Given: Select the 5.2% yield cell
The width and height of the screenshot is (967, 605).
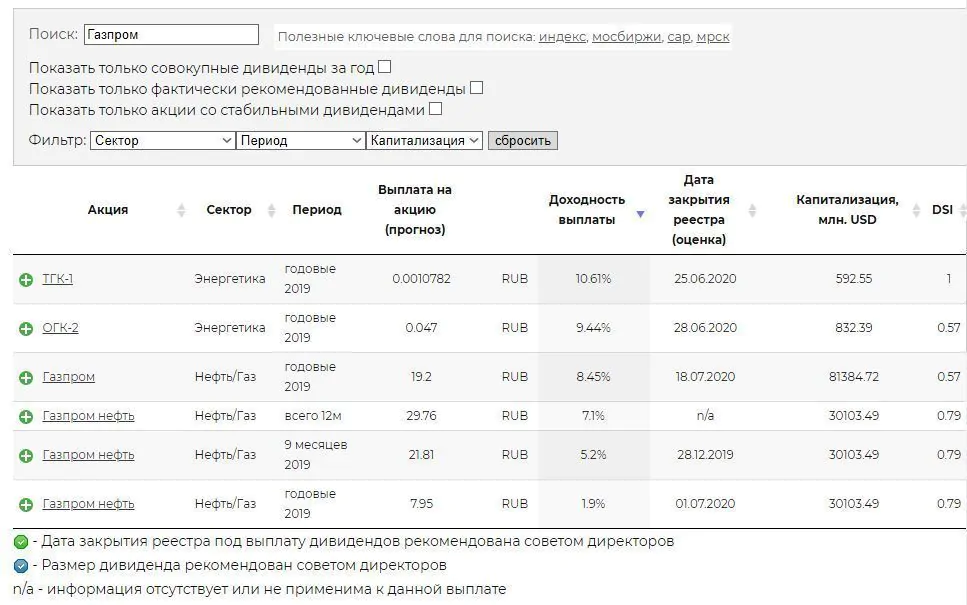Looking at the screenshot, I should (593, 455).
